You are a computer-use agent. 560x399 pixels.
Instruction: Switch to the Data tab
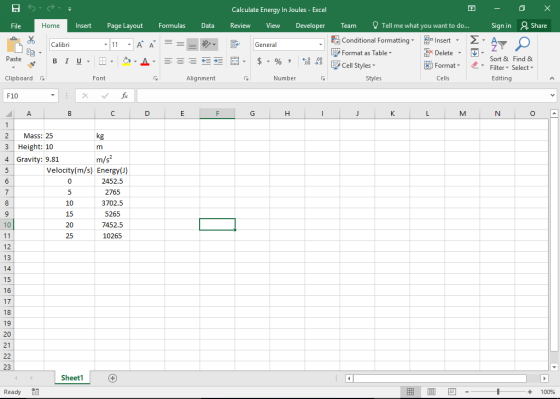pos(208,26)
